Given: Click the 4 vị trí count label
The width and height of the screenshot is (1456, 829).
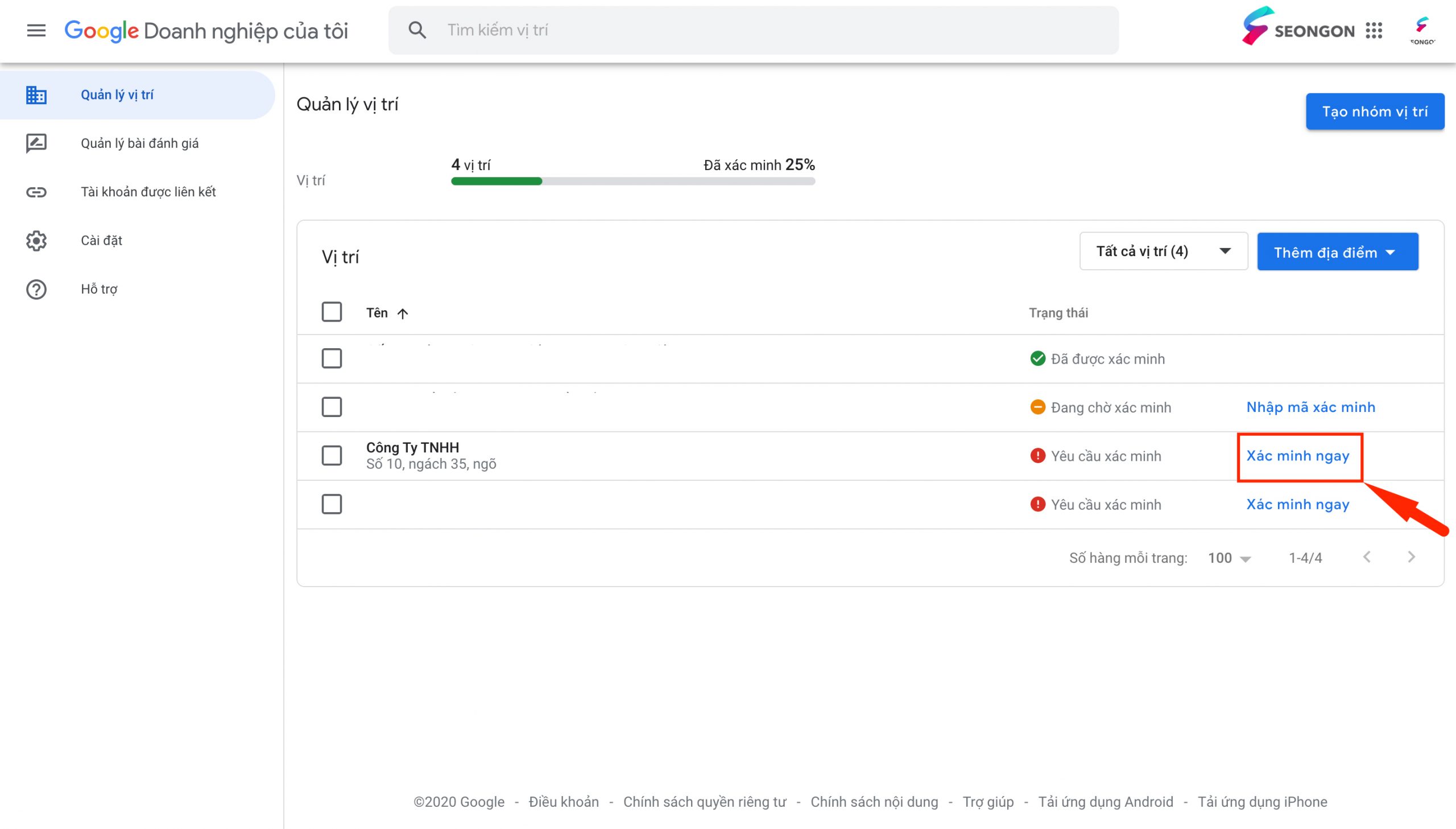Looking at the screenshot, I should [470, 164].
